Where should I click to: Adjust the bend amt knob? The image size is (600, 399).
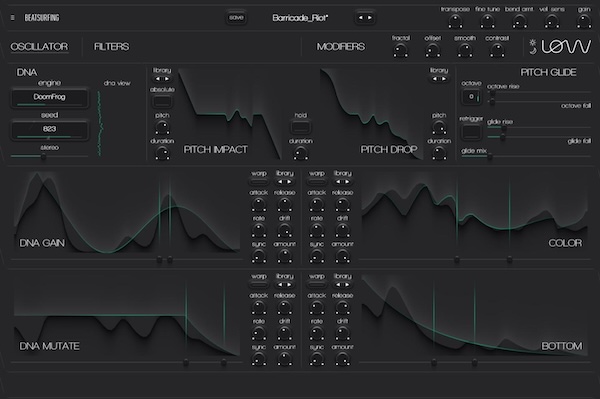pyautogui.click(x=519, y=21)
